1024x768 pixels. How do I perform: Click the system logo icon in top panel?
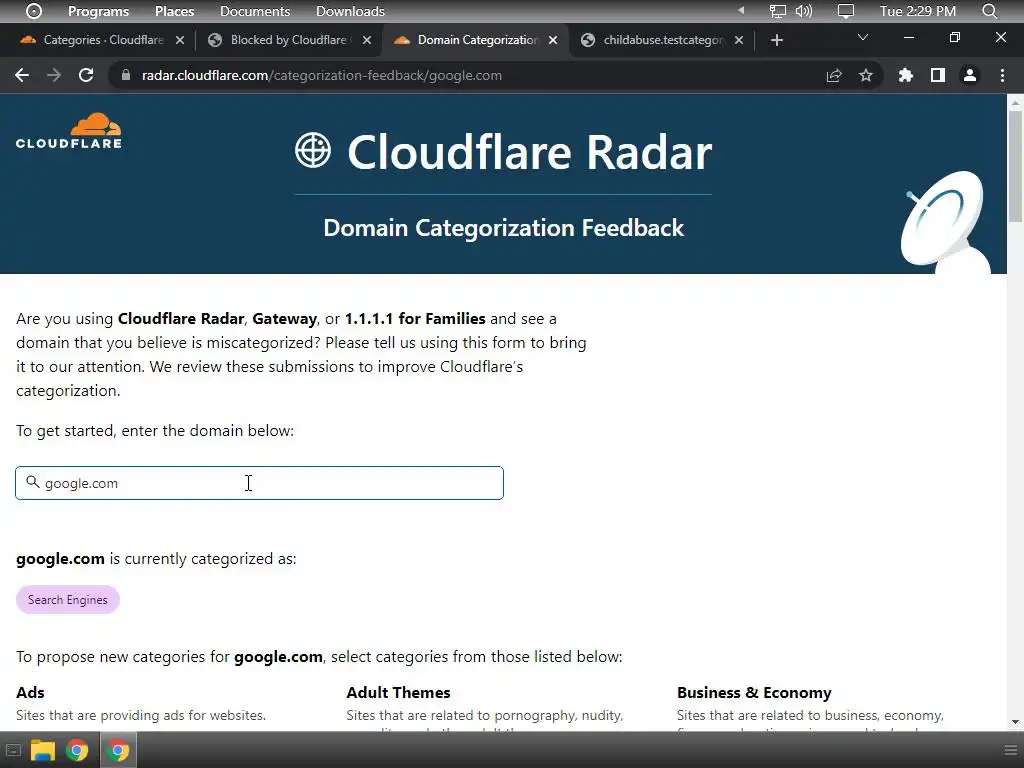33,11
